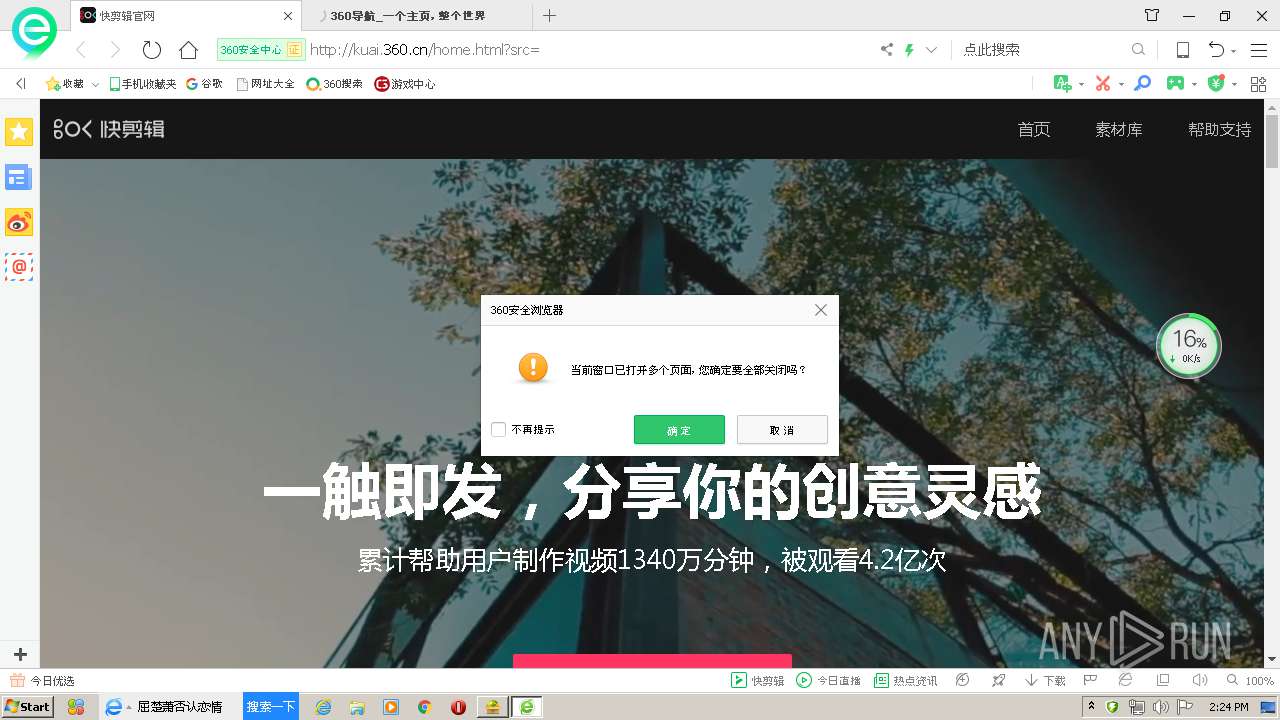The width and height of the screenshot is (1280, 720).
Task: Open the mail @ sidebar icon
Action: tap(19, 267)
